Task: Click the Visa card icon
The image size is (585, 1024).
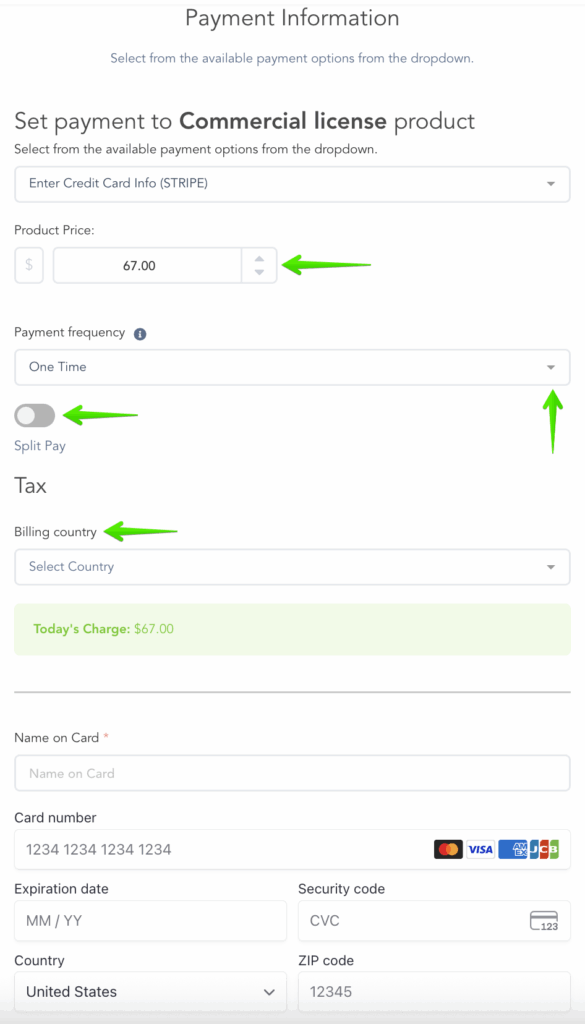Action: [480, 849]
